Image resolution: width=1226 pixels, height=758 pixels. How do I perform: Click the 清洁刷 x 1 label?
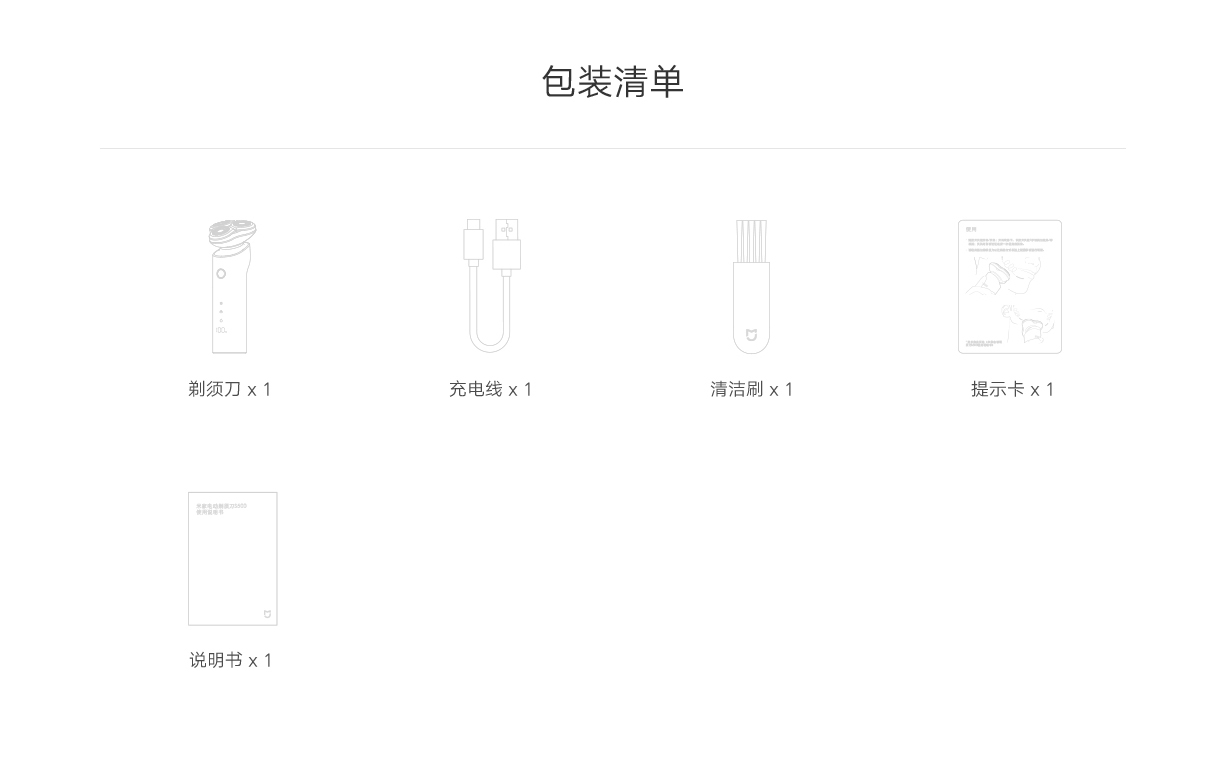752,389
